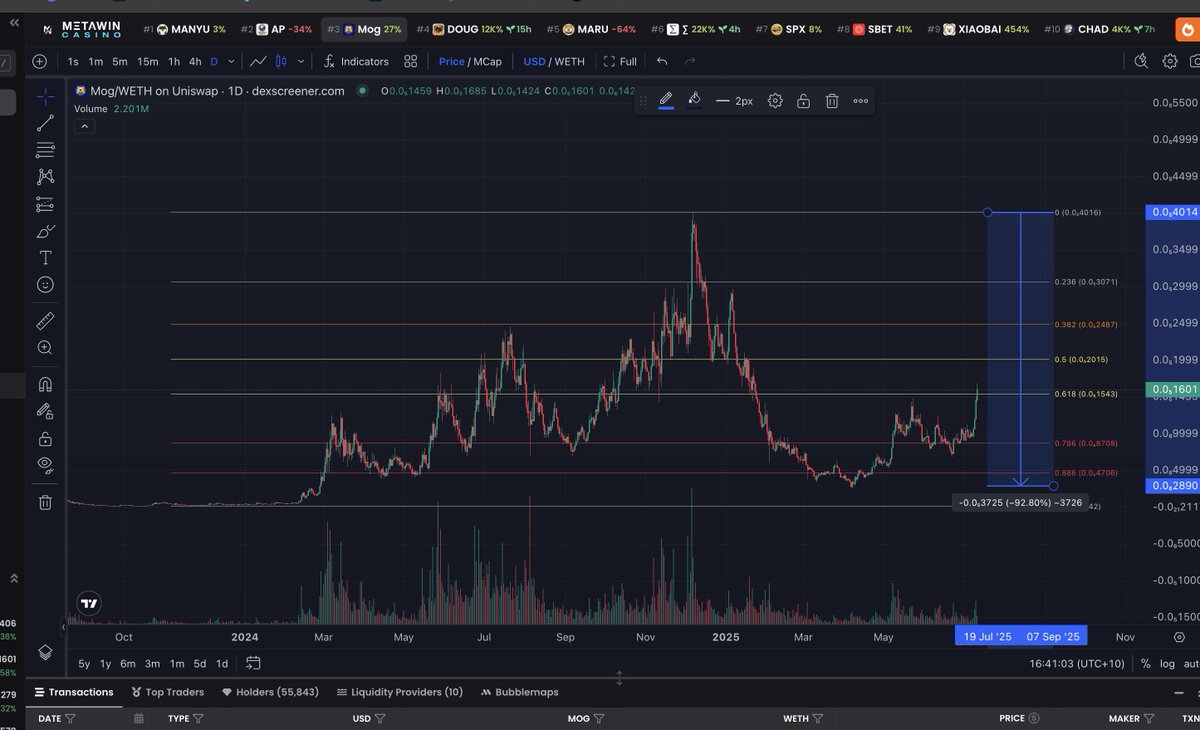Open the Top Traders tab
Image resolution: width=1200 pixels, height=730 pixels.
168,692
